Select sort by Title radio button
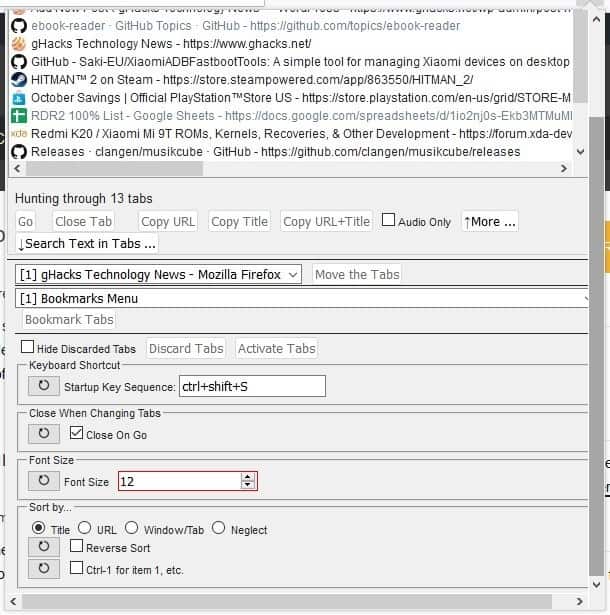Screen dimensions: 610x615 38,528
